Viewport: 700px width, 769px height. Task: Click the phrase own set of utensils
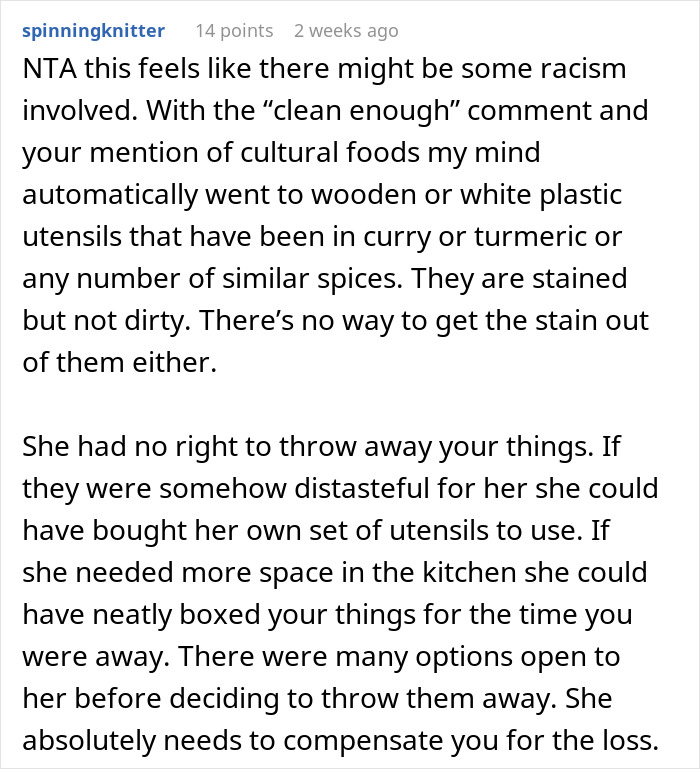point(367,531)
